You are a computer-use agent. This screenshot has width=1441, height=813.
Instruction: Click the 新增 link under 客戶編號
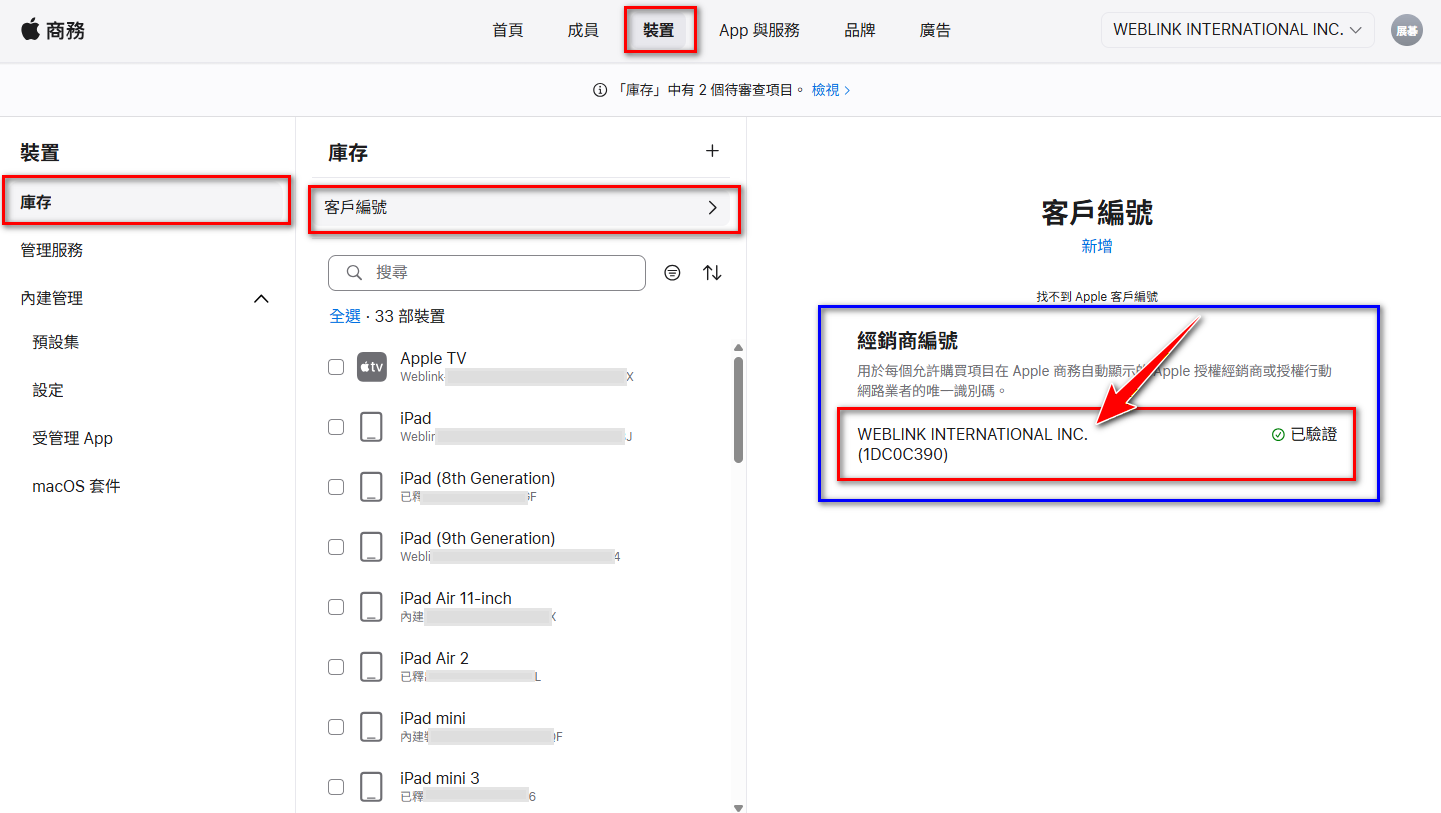click(x=1097, y=246)
